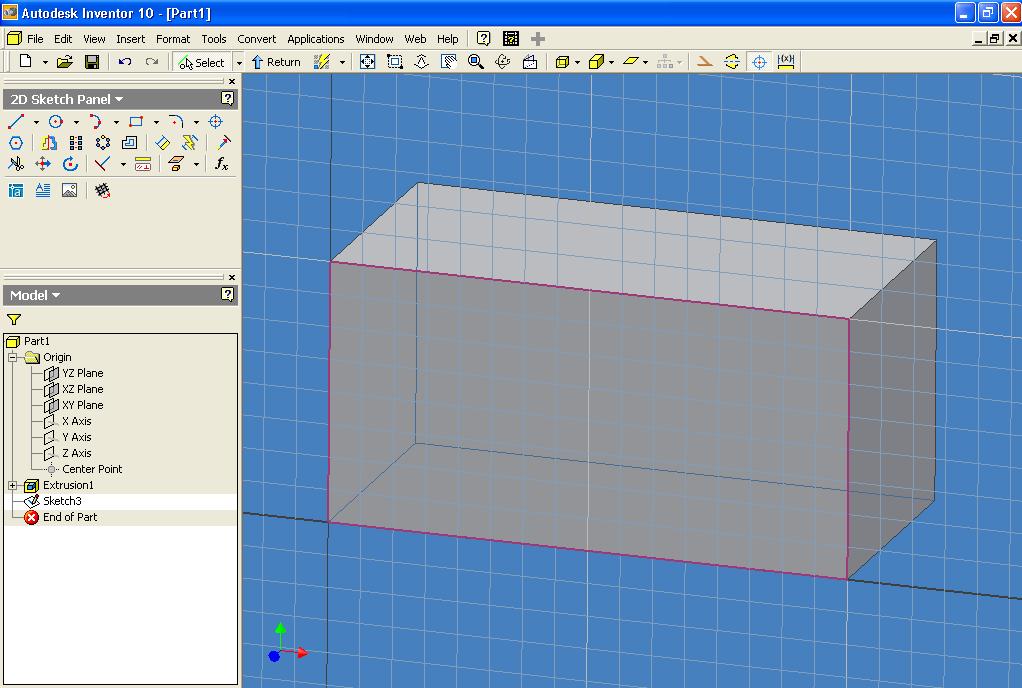
Task: Open the View menu
Action: 94,39
